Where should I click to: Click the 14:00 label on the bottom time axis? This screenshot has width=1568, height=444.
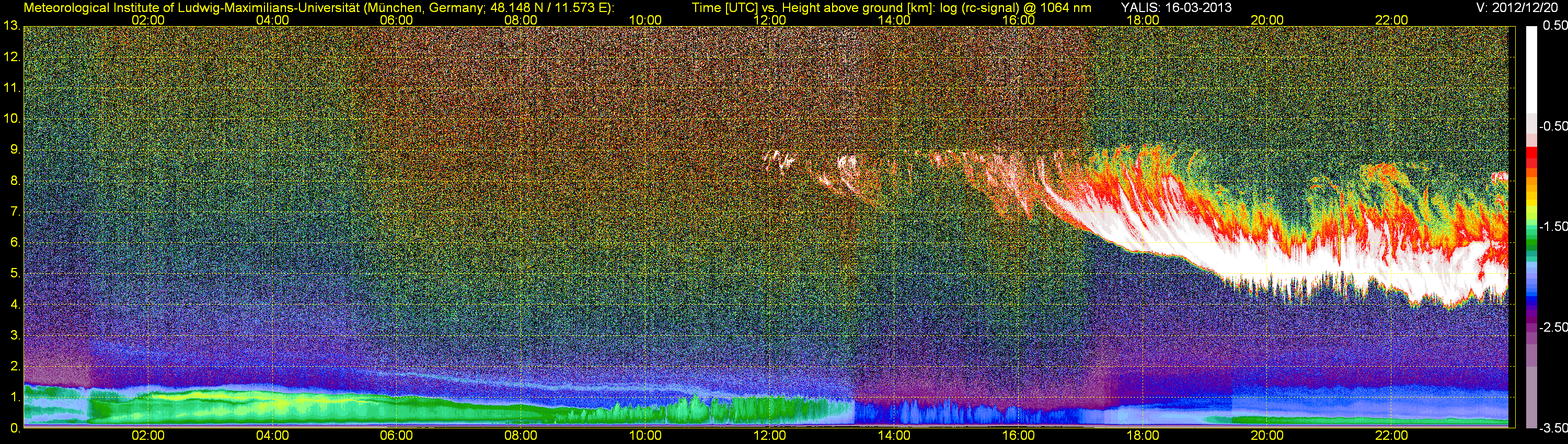[894, 436]
